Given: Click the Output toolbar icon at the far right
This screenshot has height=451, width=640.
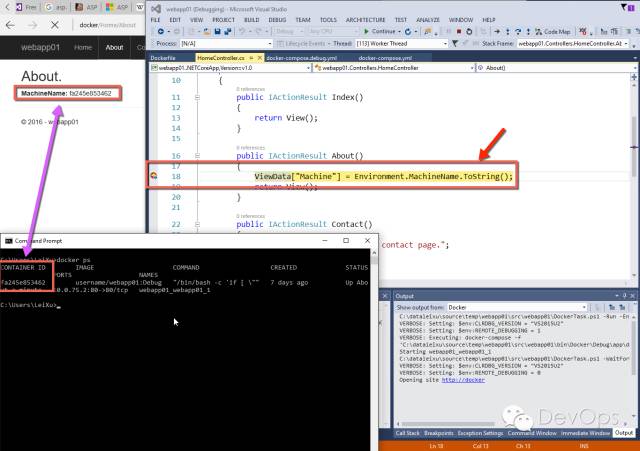Looking at the screenshot, I should click(x=622, y=307).
